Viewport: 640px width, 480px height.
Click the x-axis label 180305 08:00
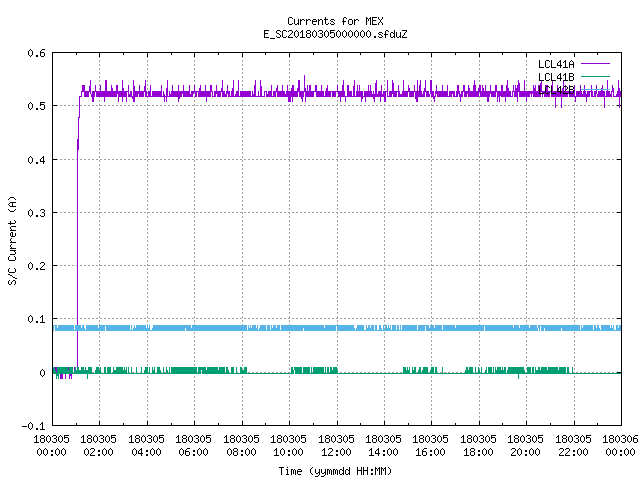(x=241, y=446)
